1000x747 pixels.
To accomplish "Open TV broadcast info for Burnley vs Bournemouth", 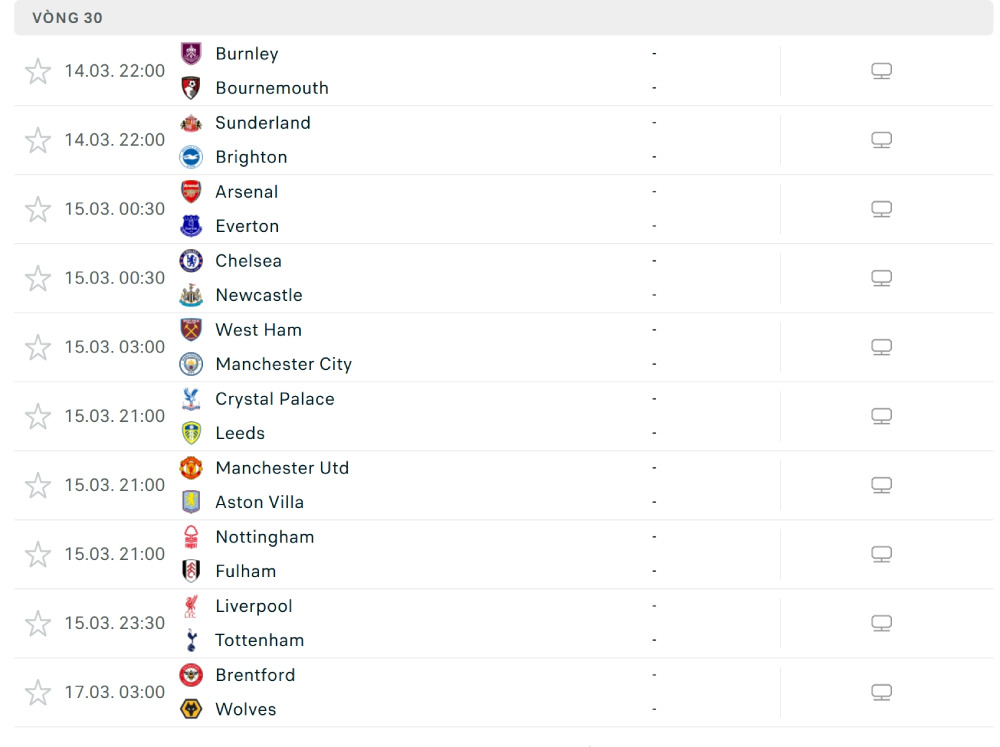I will pos(881,71).
